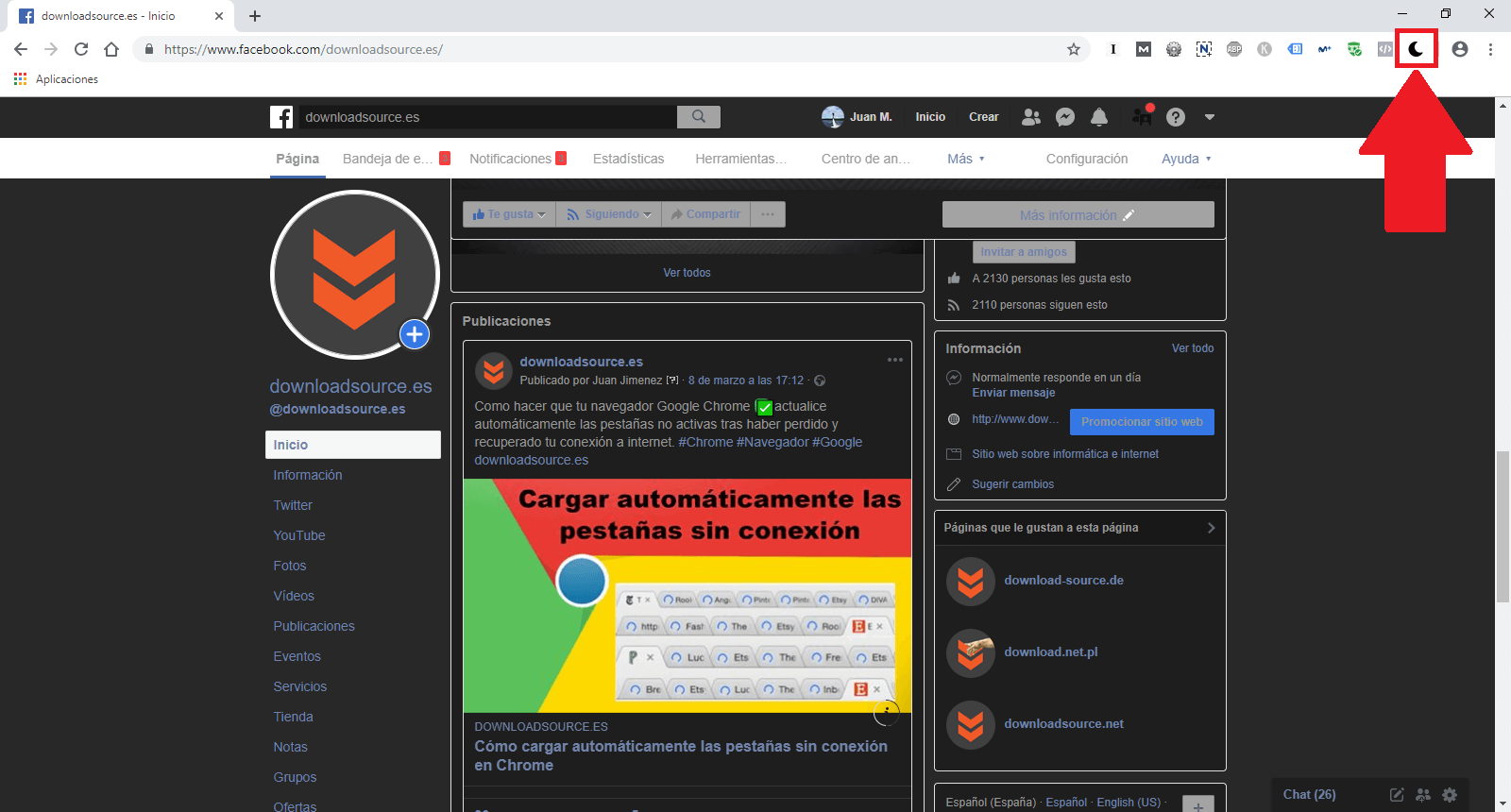Click the Más información button
This screenshot has height=812, width=1511.
1078,214
